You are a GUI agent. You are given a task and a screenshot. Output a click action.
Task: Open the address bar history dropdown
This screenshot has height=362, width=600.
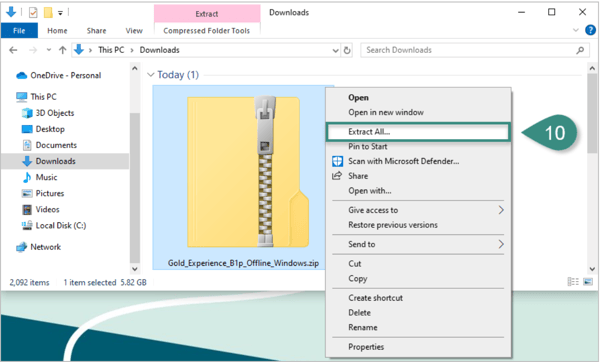coord(336,51)
